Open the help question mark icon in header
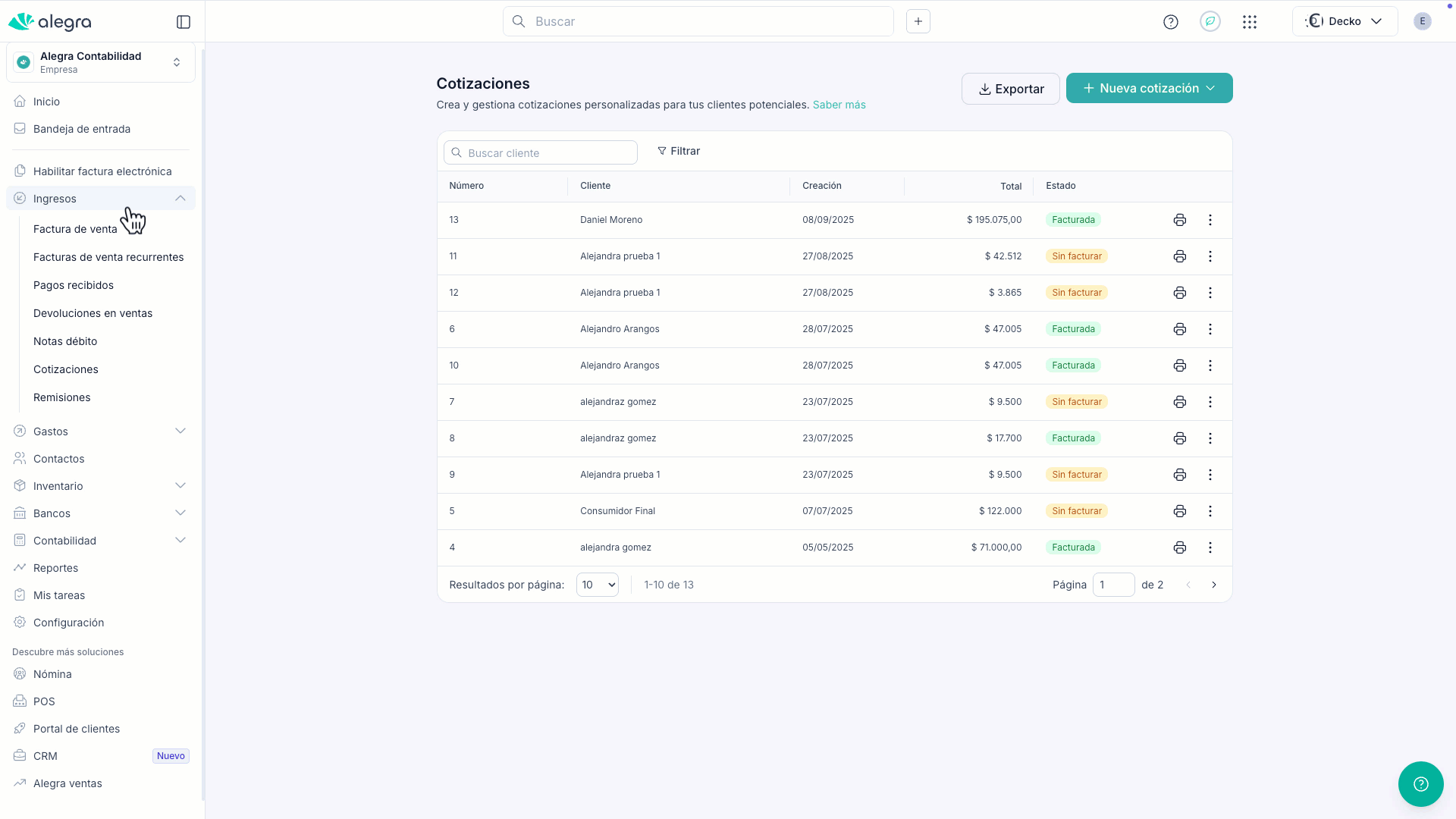The image size is (1456, 819). (1170, 22)
